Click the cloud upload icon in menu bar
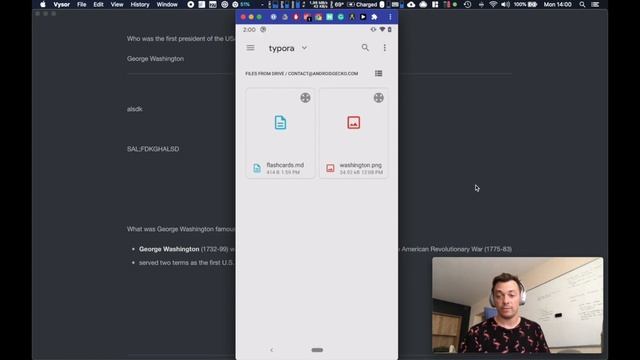The height and width of the screenshot is (360, 640). [411, 4]
